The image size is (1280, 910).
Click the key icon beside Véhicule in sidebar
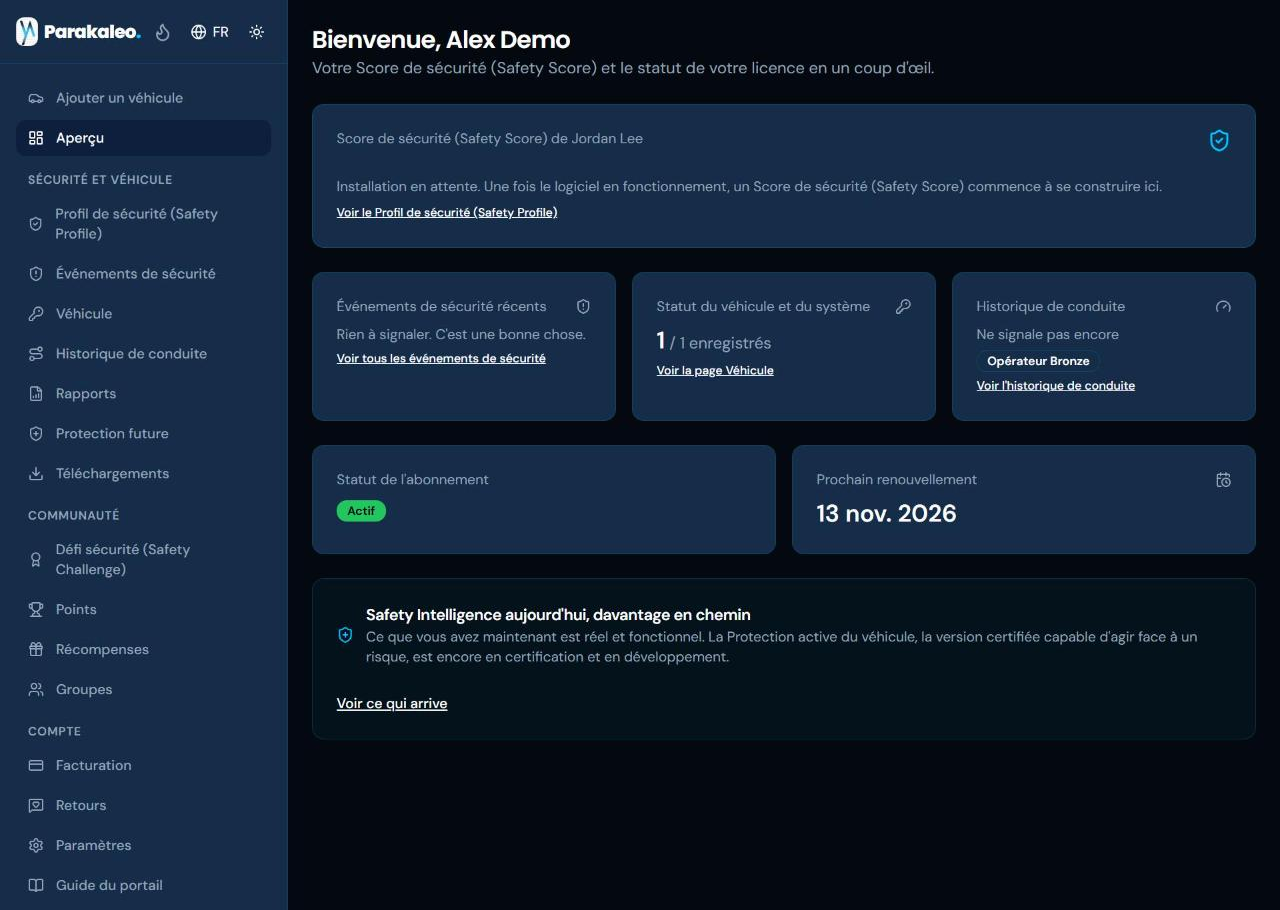point(36,314)
